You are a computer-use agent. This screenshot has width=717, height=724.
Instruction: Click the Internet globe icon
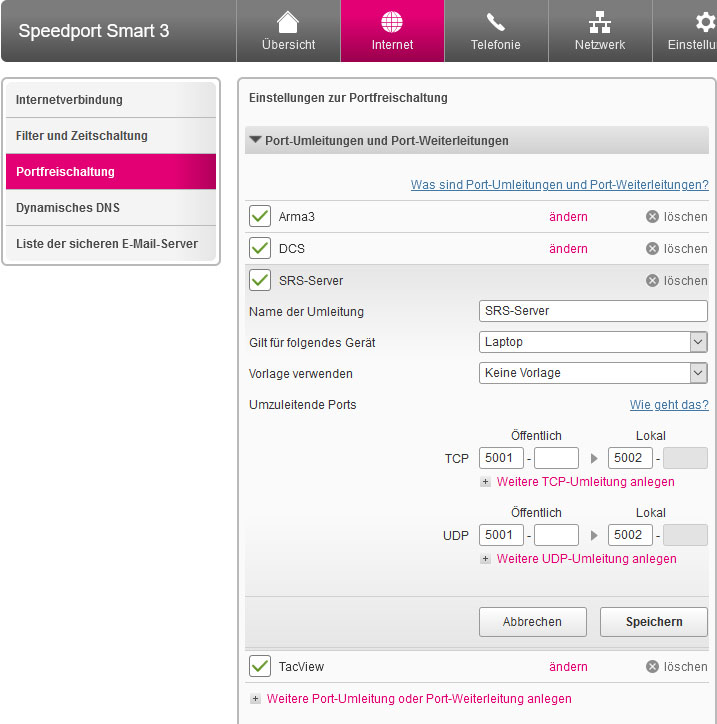click(x=392, y=22)
